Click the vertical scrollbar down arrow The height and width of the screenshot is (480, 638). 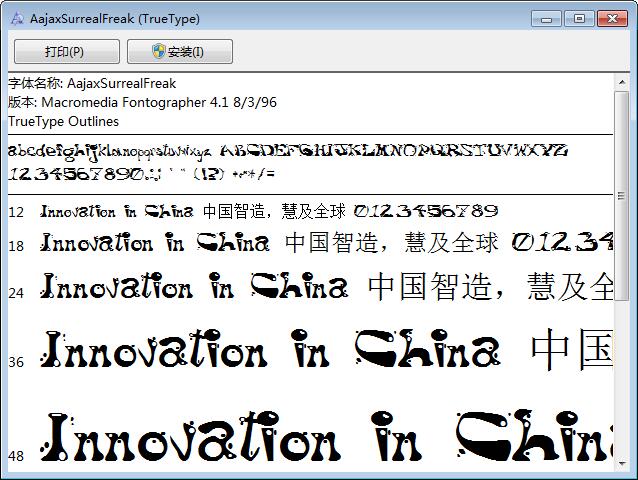(x=622, y=463)
